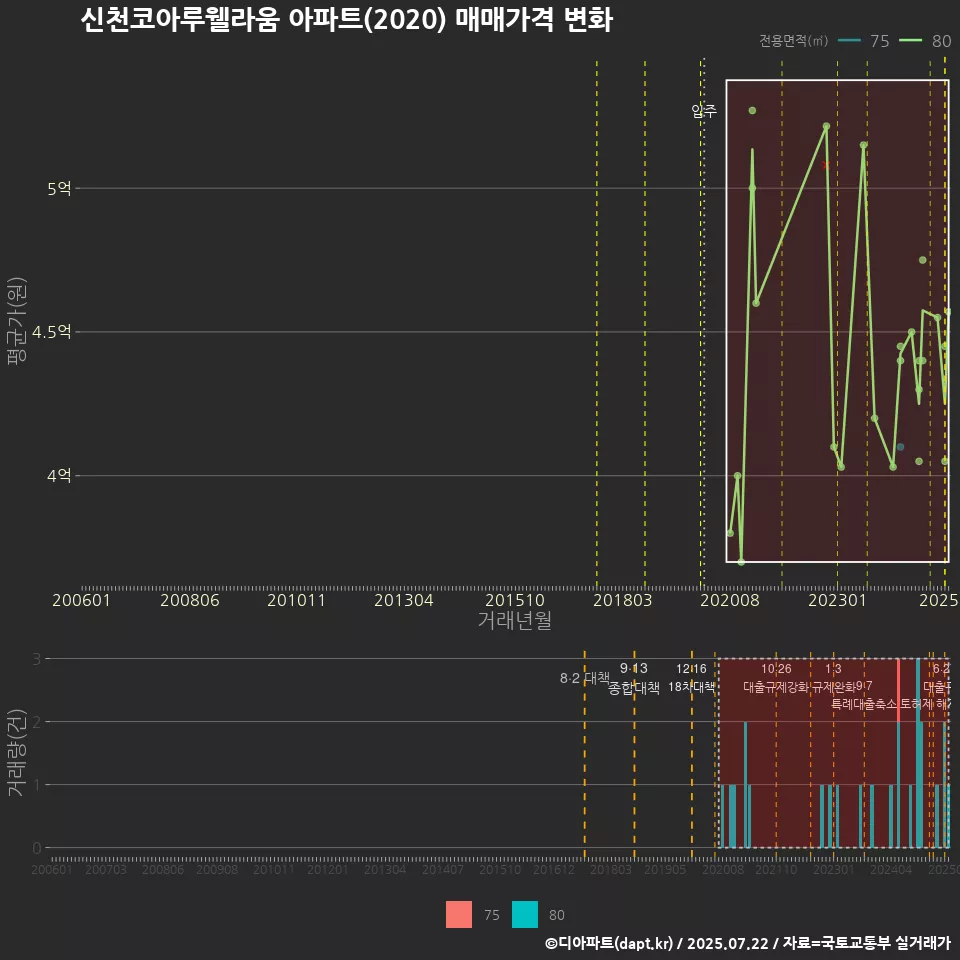Click the 200806 label on the price chart axis
The height and width of the screenshot is (960, 960).
190,600
